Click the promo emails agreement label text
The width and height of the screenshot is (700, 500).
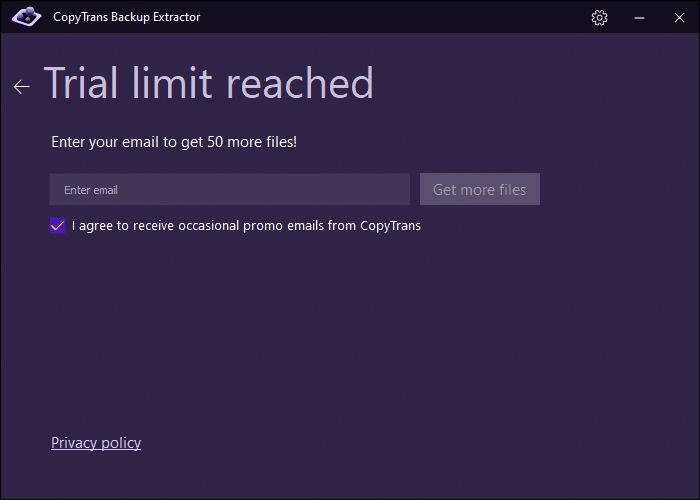point(246,226)
